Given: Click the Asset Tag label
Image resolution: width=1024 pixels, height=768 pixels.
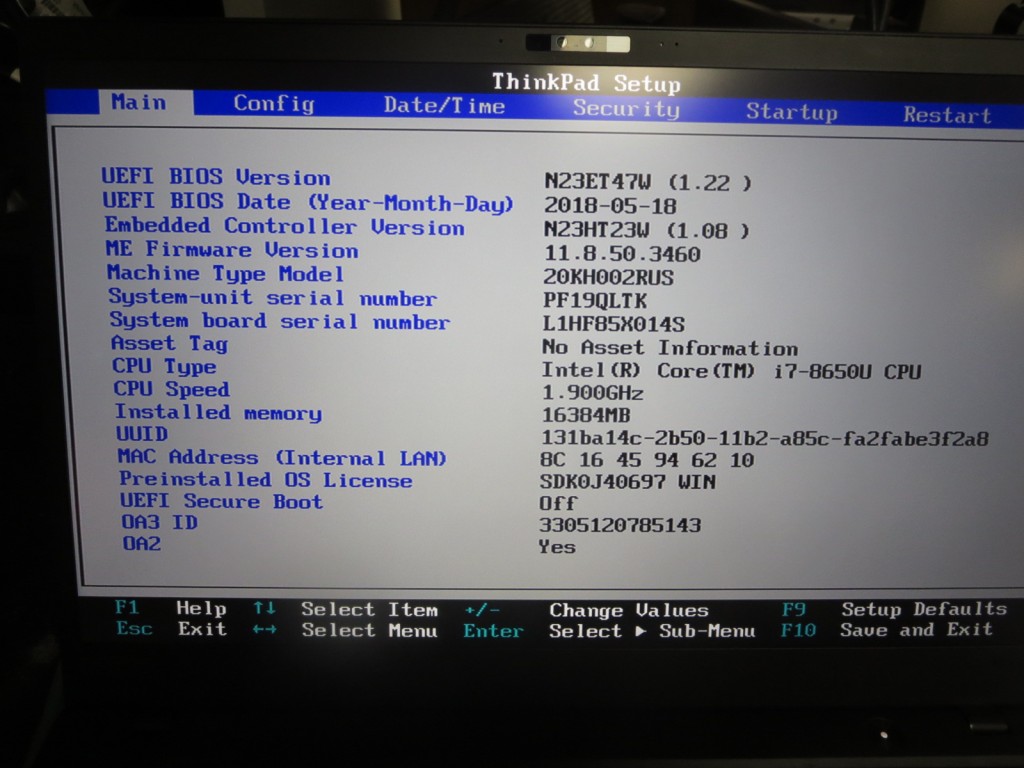Looking at the screenshot, I should click(169, 344).
